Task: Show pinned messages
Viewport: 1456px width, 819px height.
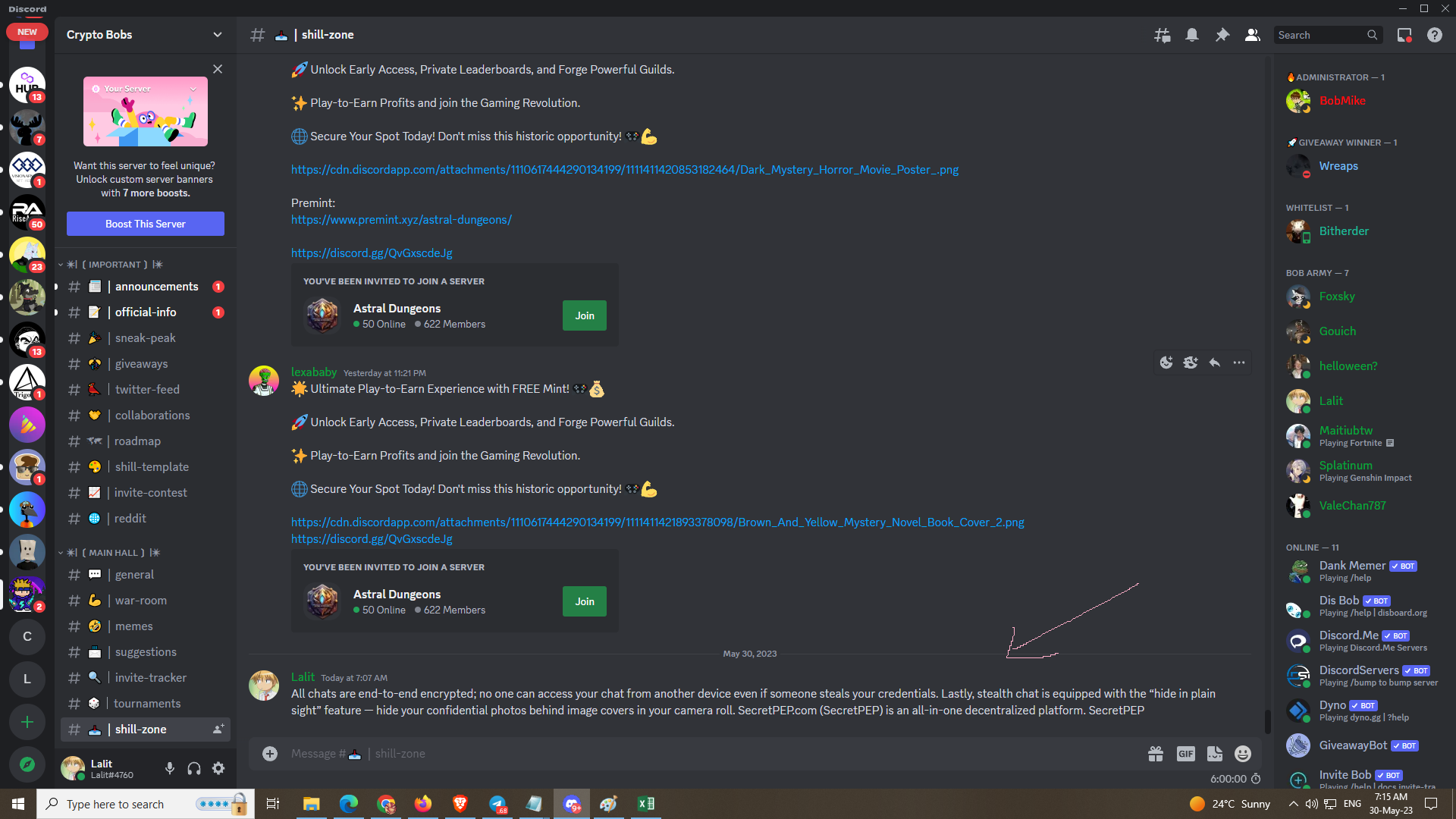Action: point(1222,35)
